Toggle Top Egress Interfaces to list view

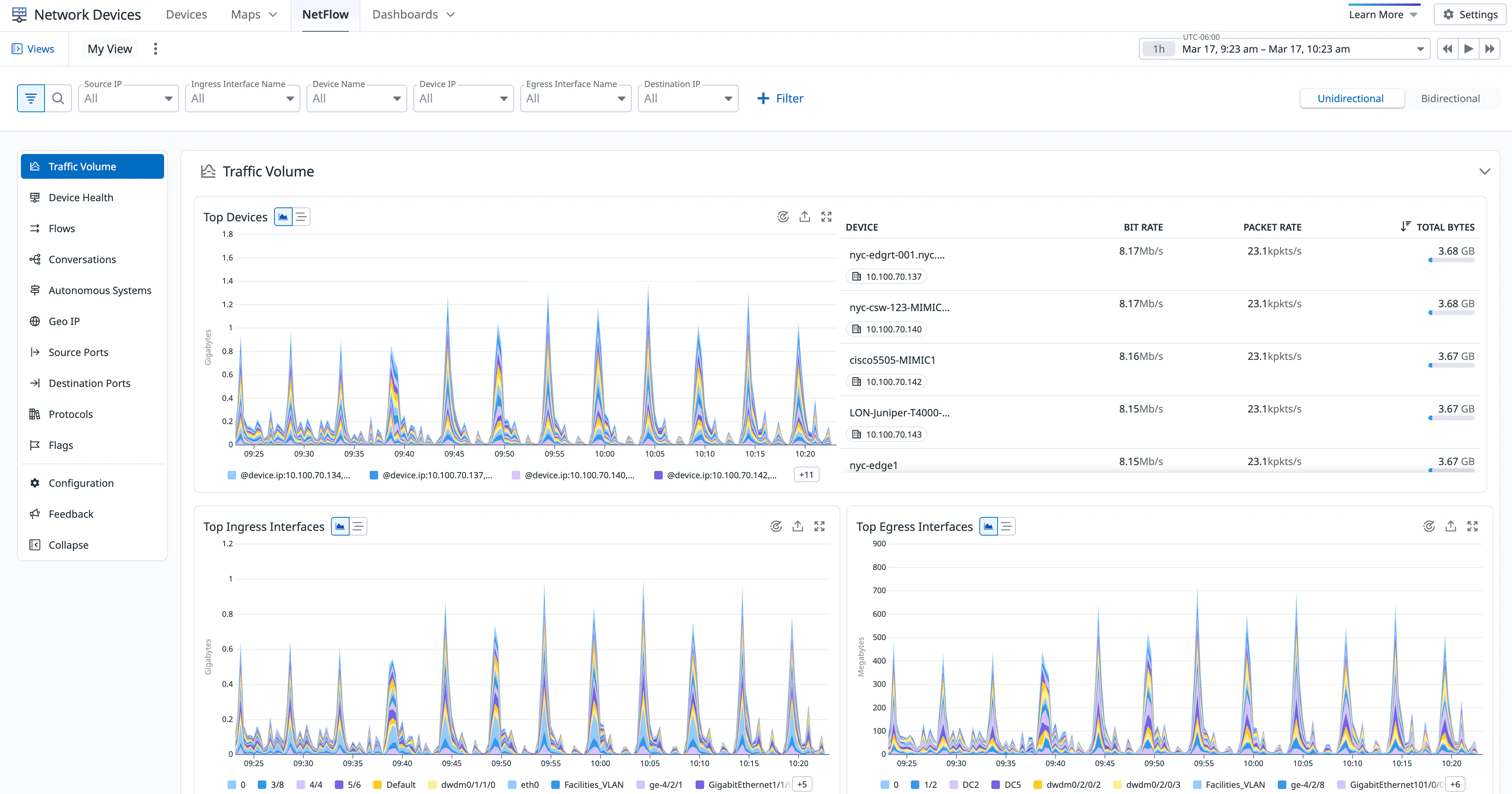(x=1006, y=526)
